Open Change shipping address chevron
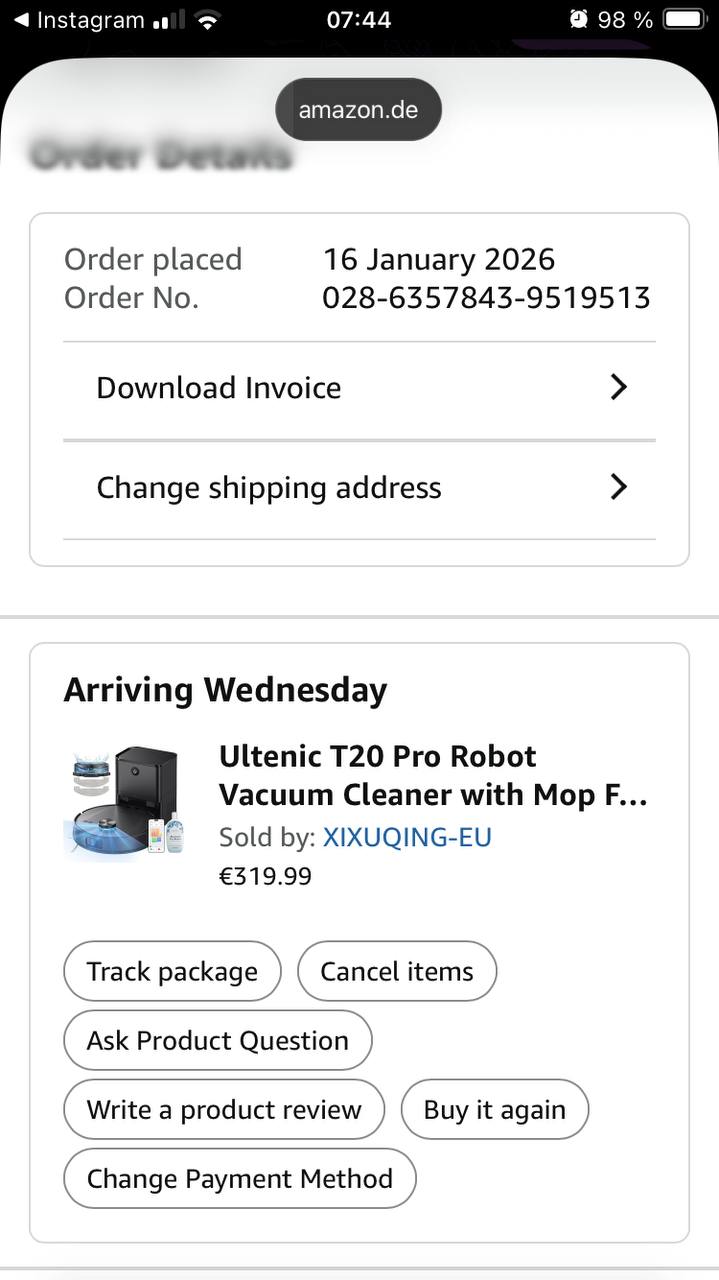 619,487
